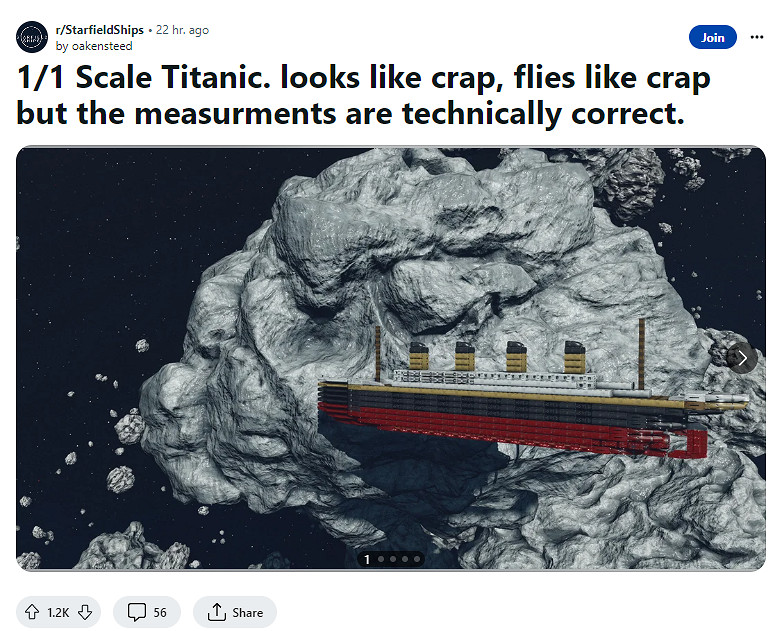The width and height of the screenshot is (784, 631).
Task: Open the r/StarfieldShips subreddit link
Action: point(99,30)
